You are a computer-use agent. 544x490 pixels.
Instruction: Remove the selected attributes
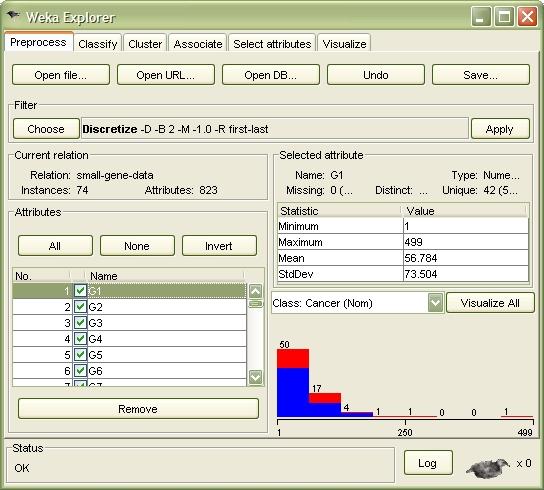pyautogui.click(x=138, y=408)
